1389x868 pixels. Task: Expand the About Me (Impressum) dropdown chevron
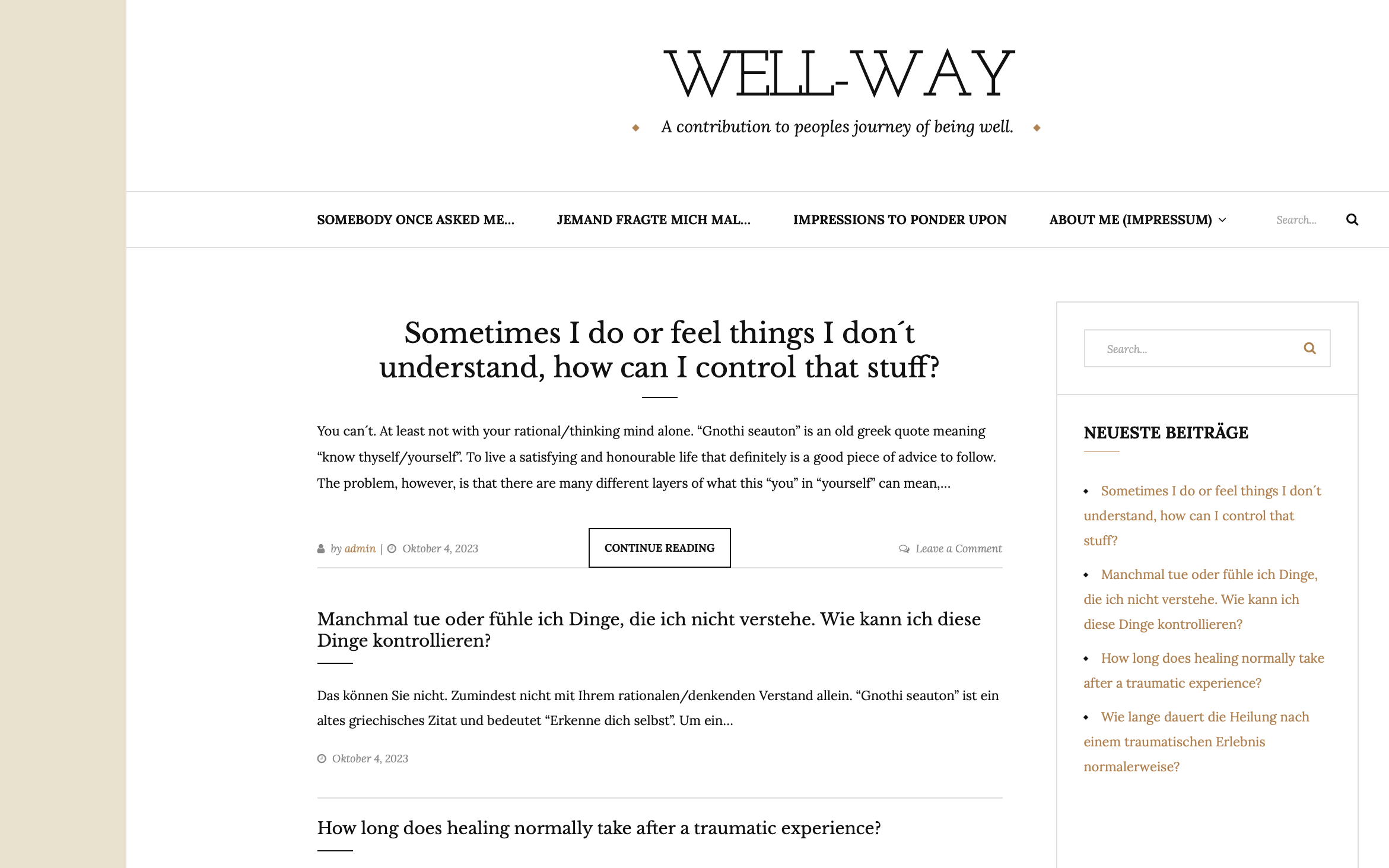tap(1222, 220)
